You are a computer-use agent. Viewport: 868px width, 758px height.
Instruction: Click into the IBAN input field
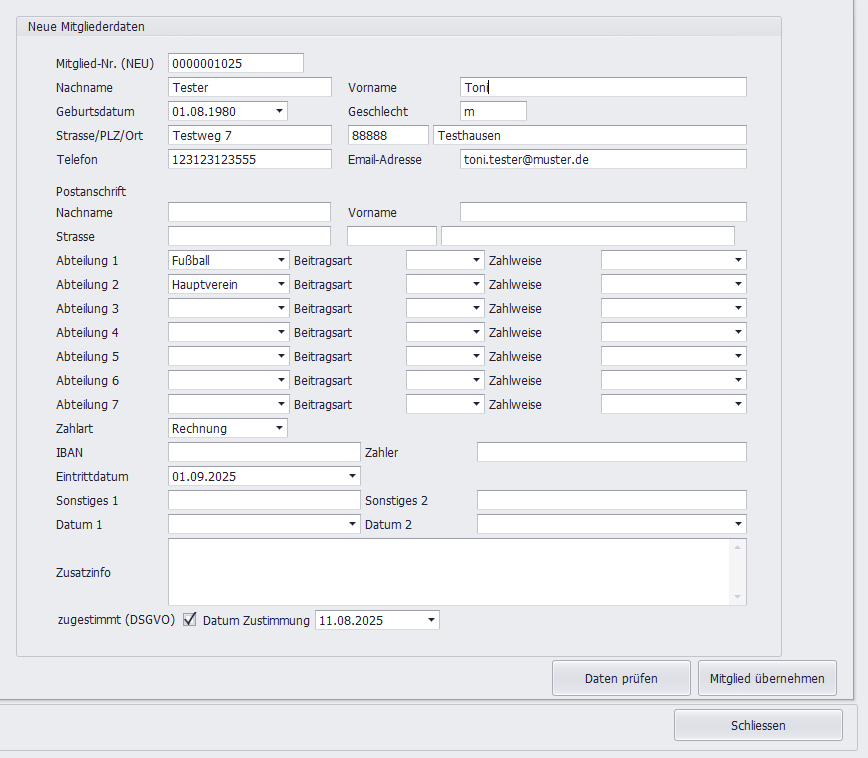[263, 452]
